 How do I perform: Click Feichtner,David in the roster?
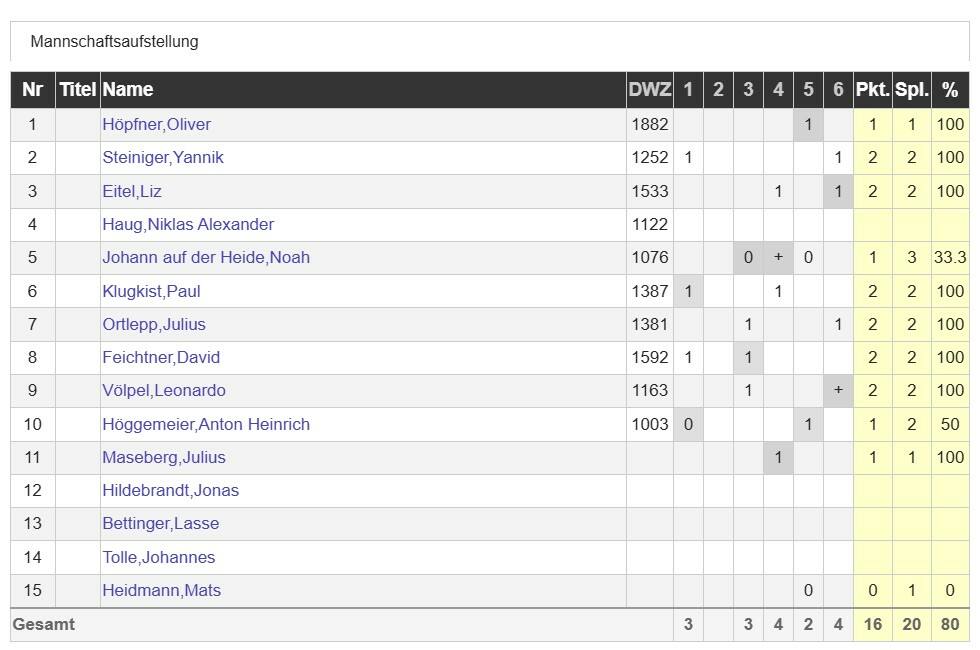point(160,357)
